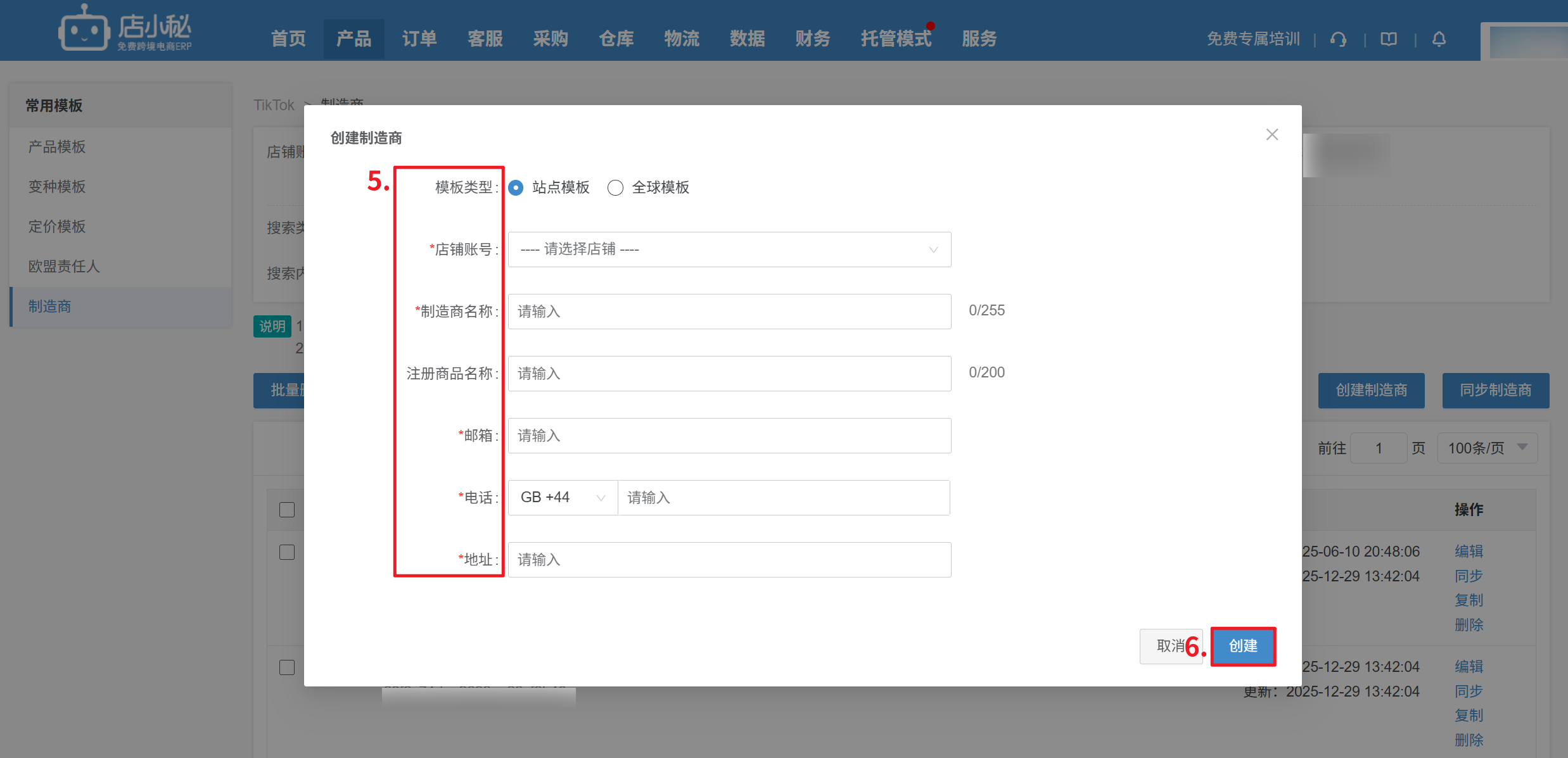Open the 托管模式 menu item

[895, 39]
